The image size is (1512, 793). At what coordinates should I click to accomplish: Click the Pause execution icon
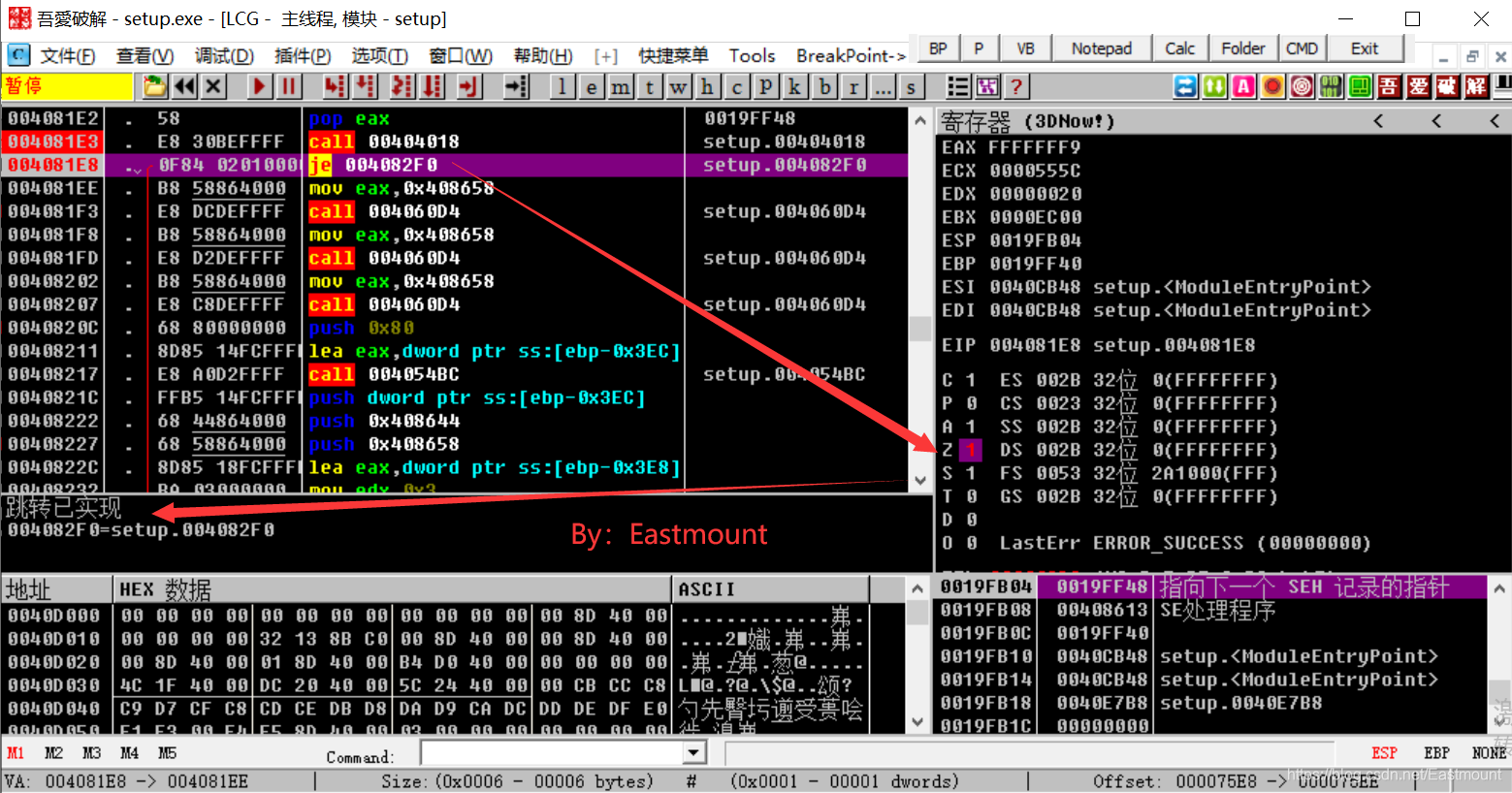[x=288, y=86]
